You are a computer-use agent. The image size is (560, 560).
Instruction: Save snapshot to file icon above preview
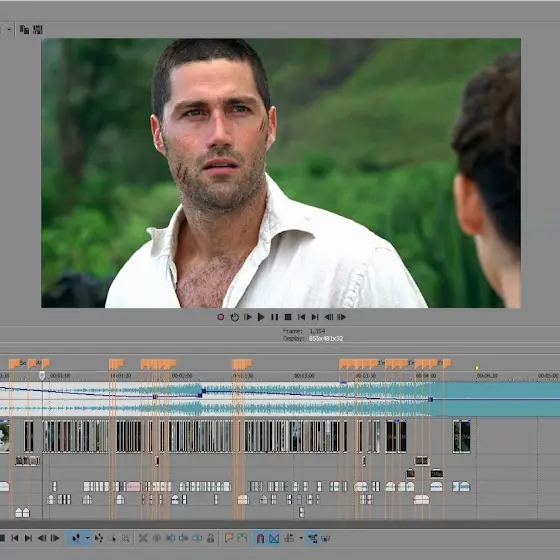38,29
